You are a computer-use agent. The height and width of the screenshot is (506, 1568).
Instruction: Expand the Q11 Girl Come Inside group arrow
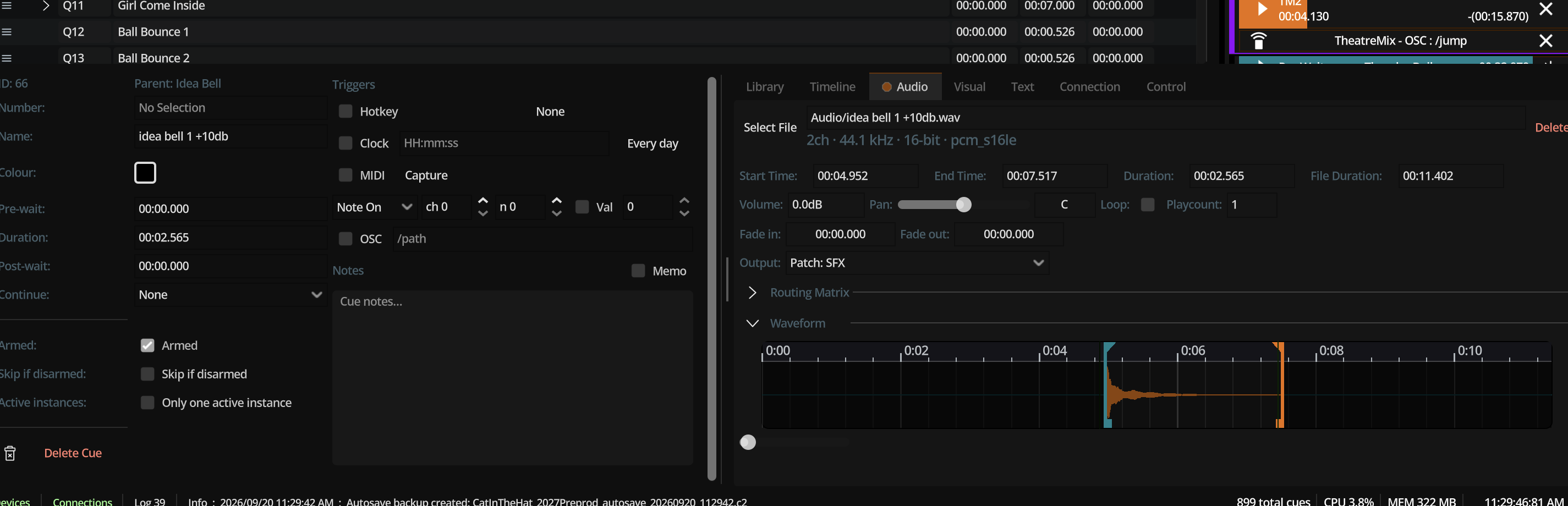pos(46,6)
